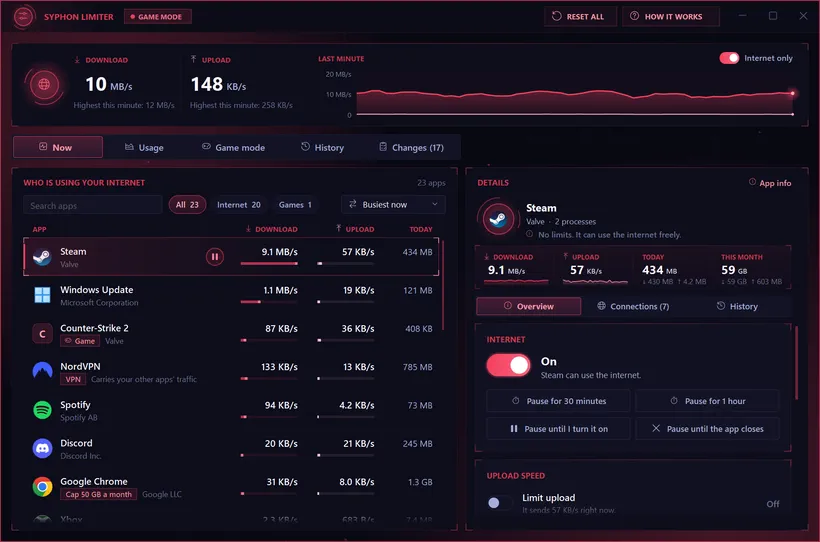Enable the Limit upload switch
Screen dimensions: 820x542
pos(499,503)
